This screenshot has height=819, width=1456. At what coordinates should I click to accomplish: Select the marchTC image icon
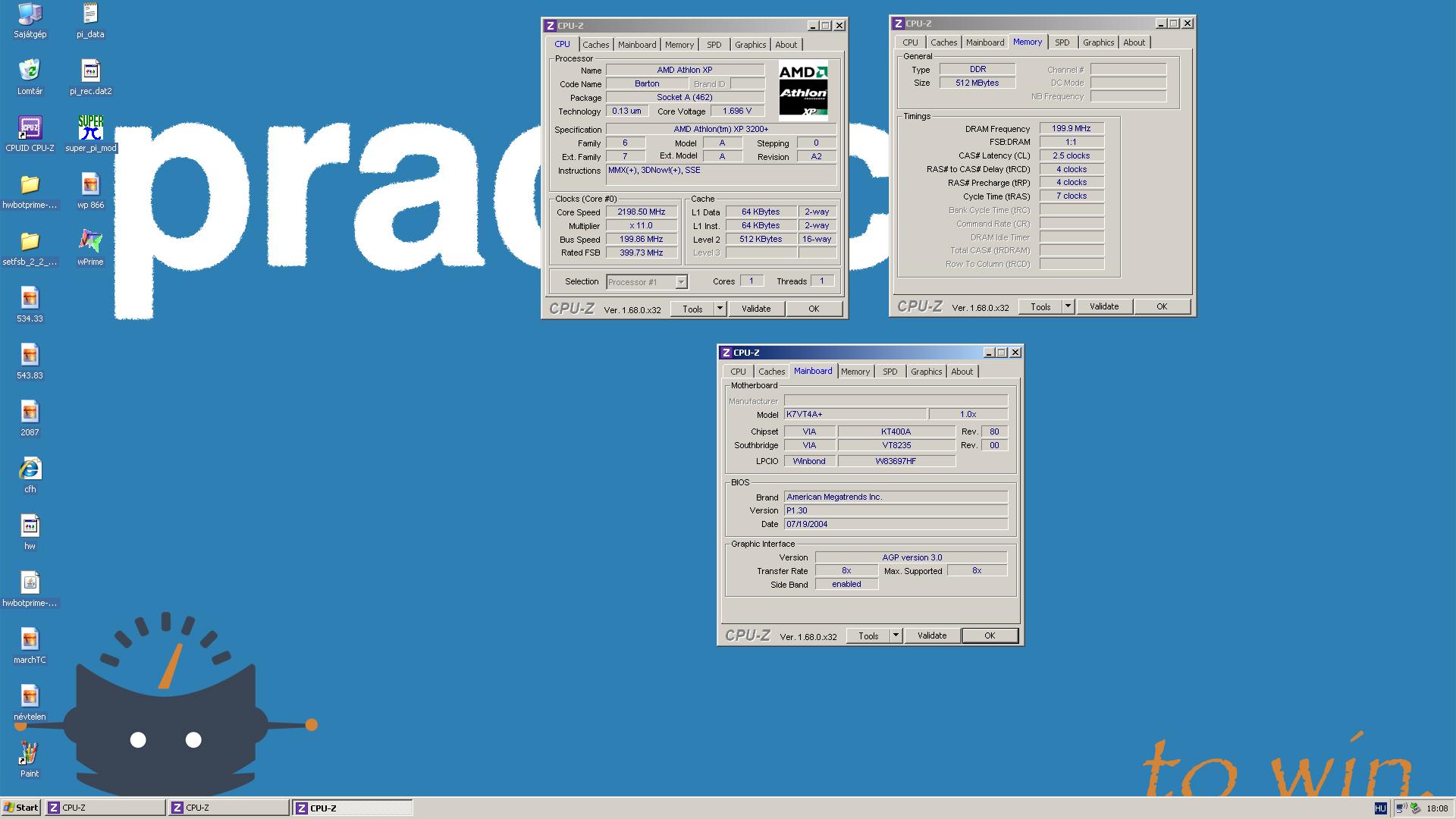point(30,646)
